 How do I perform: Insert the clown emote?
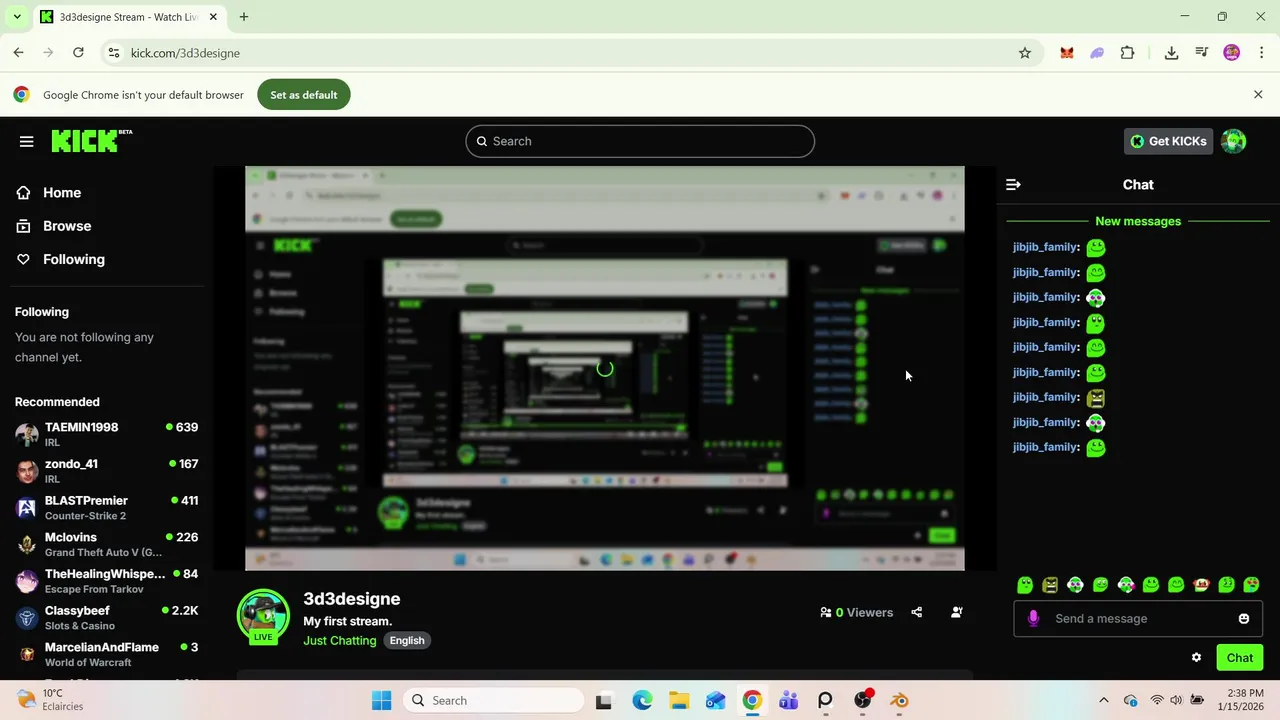click(x=1201, y=585)
